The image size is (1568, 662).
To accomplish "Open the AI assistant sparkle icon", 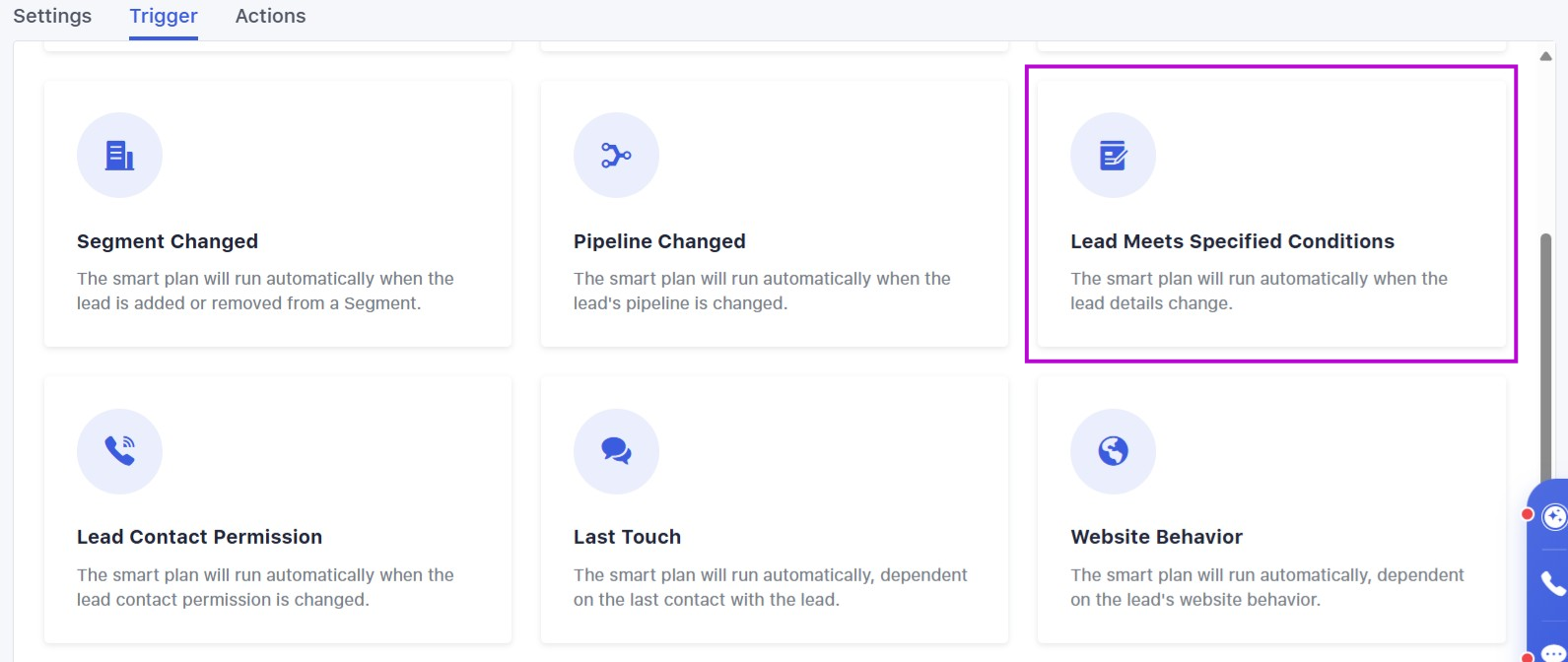I will 1553,517.
